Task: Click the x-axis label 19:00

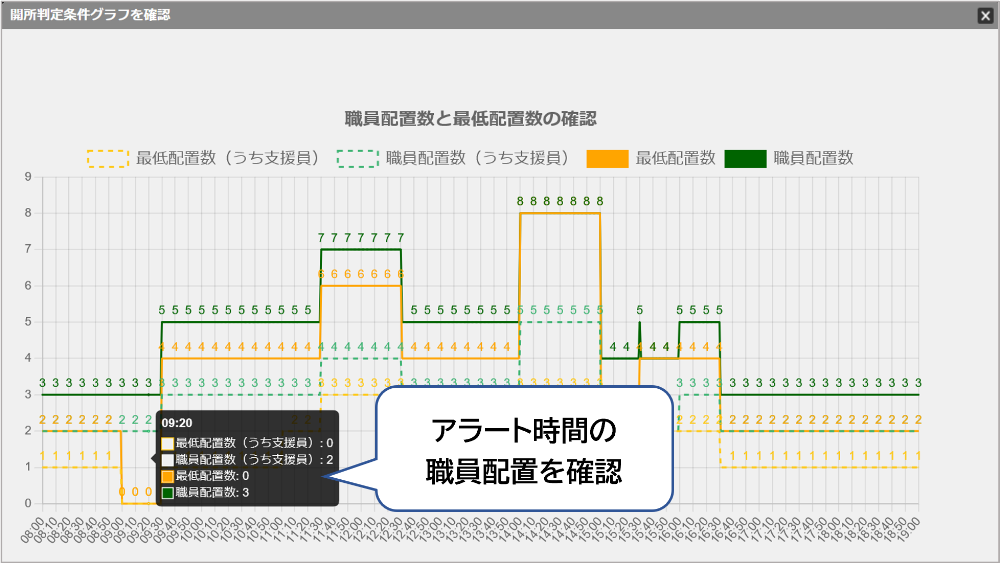Action: tap(909, 529)
